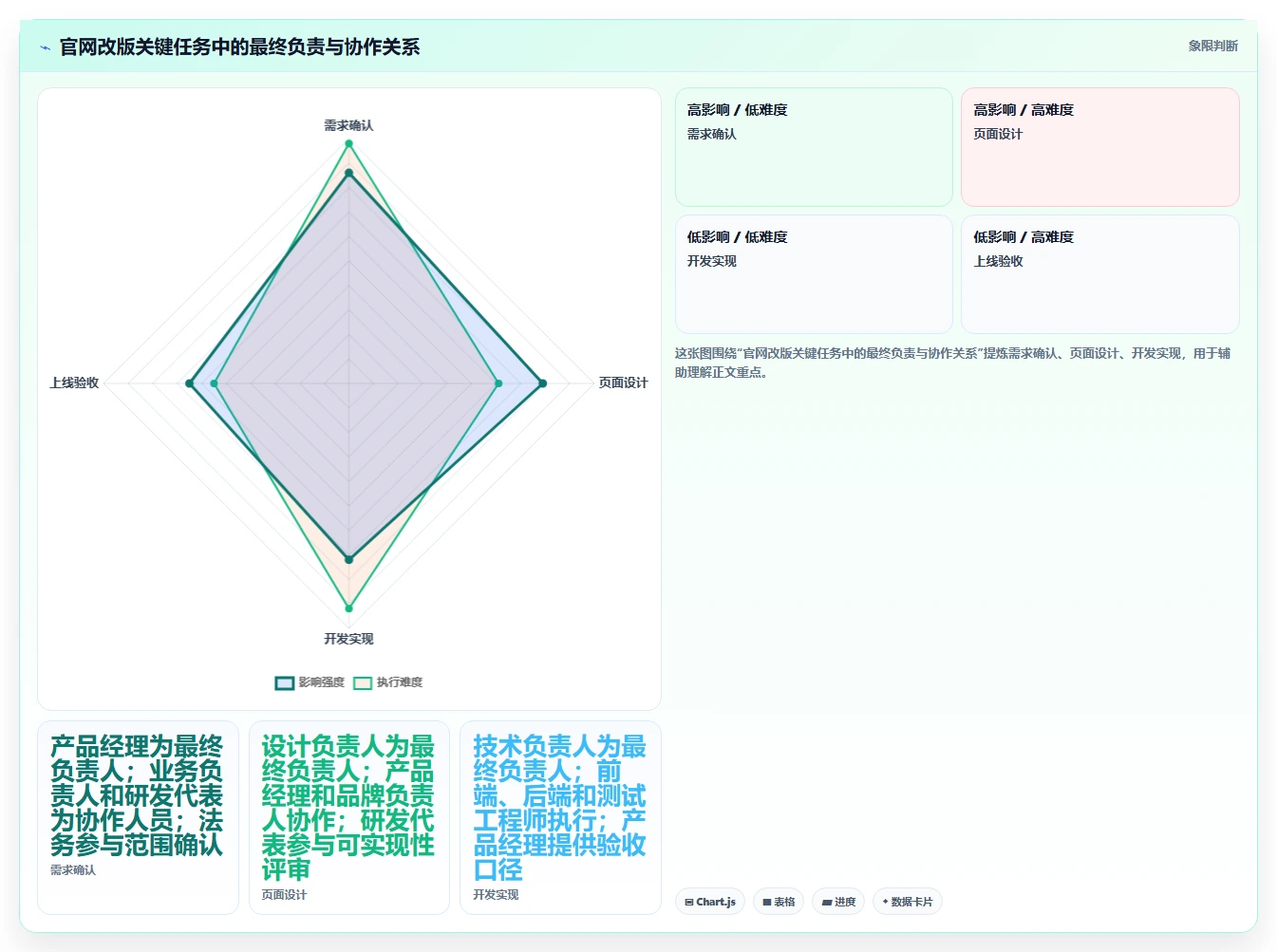Click the 开发实现 axis label on the radar chart
The height and width of the screenshot is (952, 1277).
coord(348,639)
